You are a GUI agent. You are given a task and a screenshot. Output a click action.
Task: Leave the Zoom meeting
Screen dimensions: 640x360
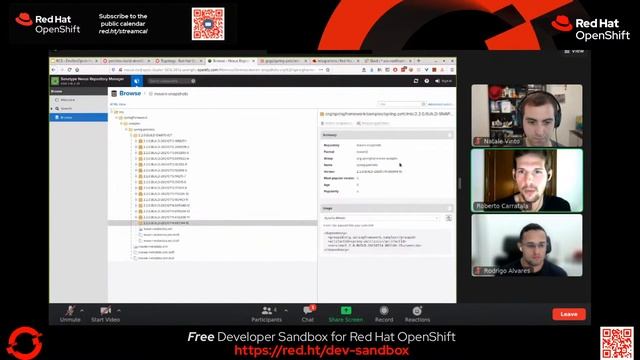[569, 314]
